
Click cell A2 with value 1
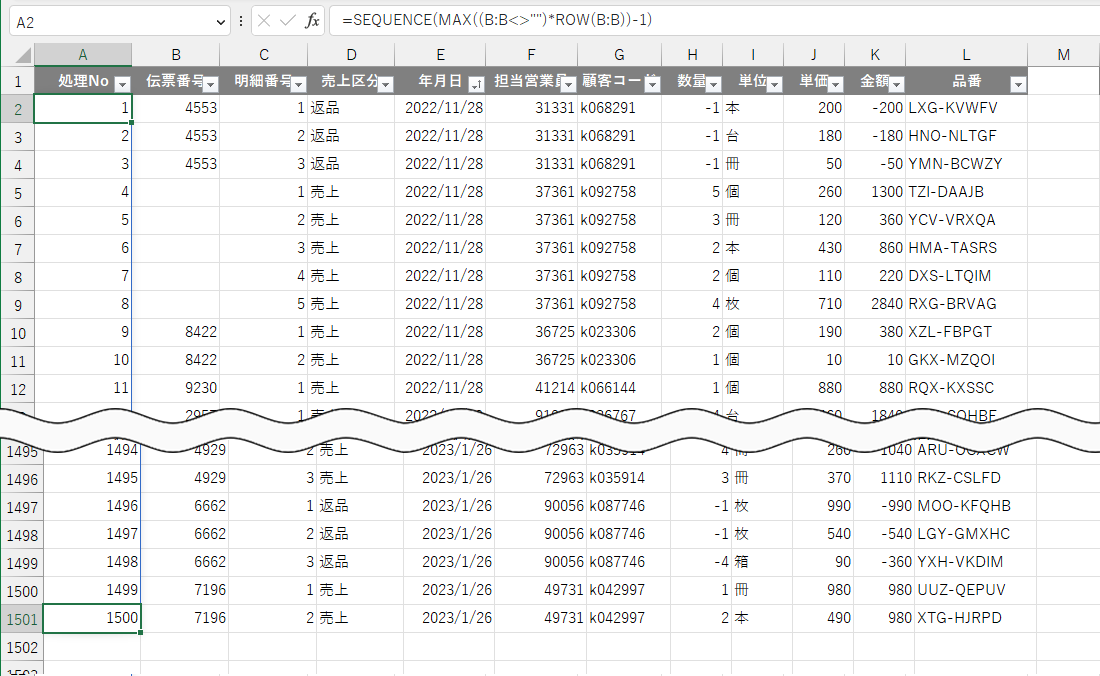[83, 108]
